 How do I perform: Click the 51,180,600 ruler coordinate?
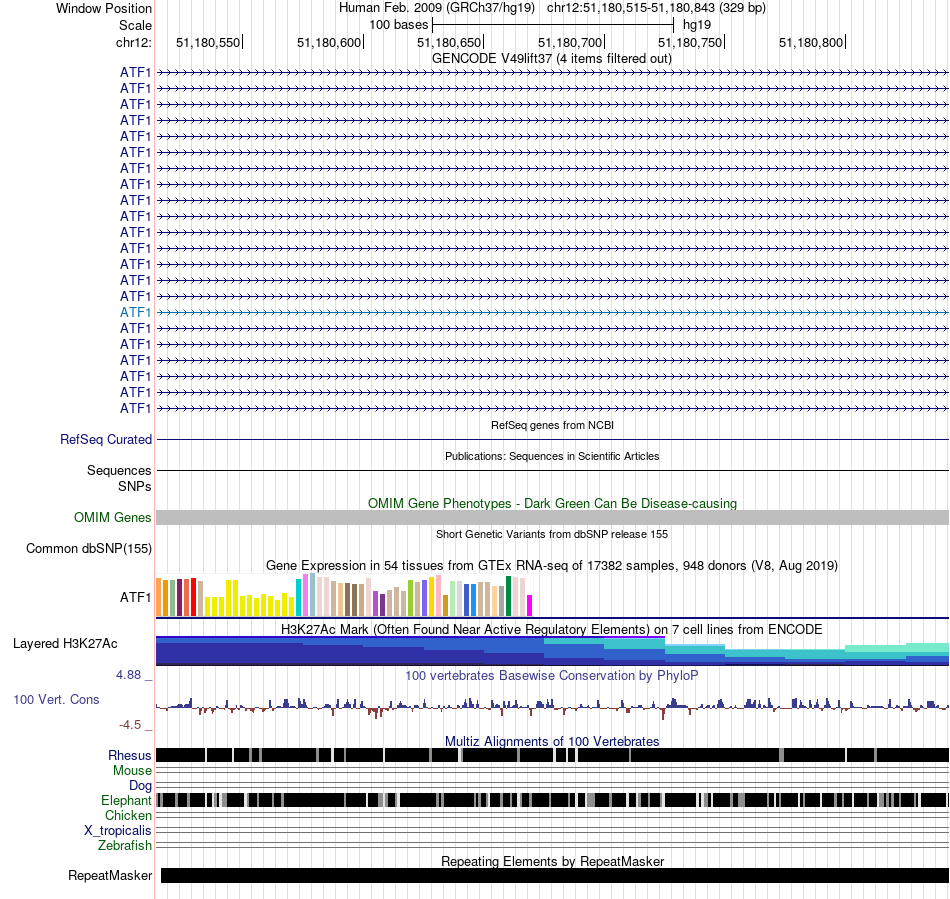[329, 42]
